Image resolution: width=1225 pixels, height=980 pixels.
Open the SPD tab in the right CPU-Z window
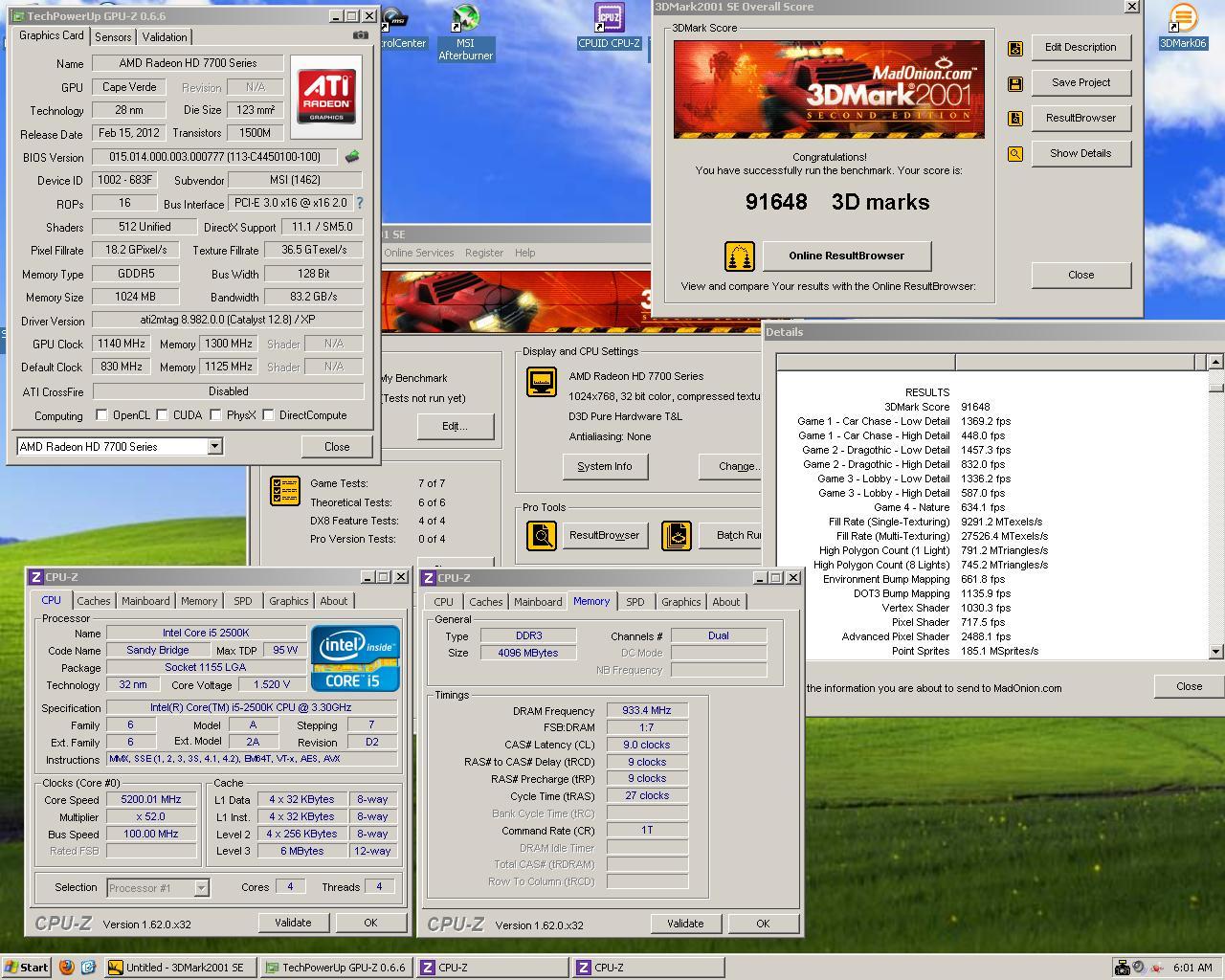click(635, 602)
